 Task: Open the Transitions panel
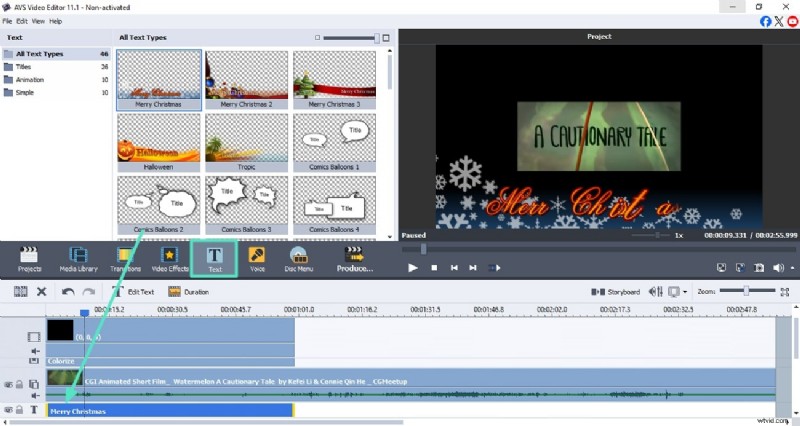[x=125, y=259]
